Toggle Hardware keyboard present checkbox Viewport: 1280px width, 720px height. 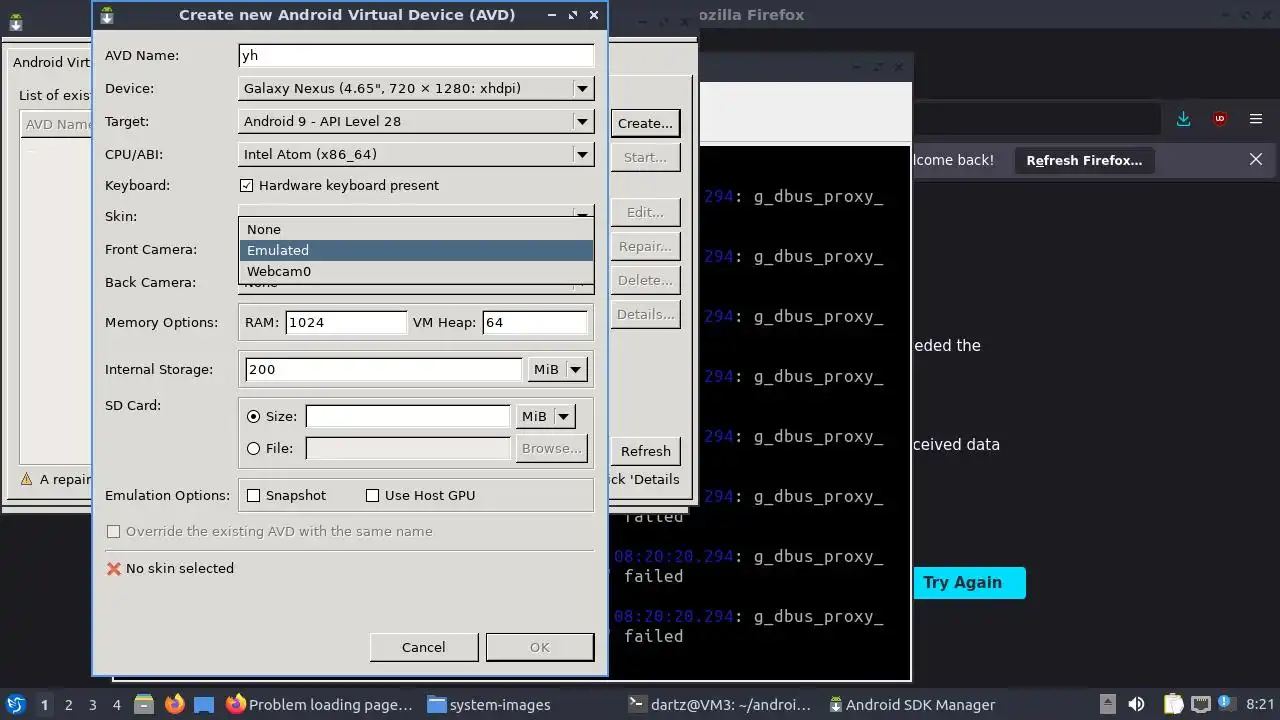point(247,185)
